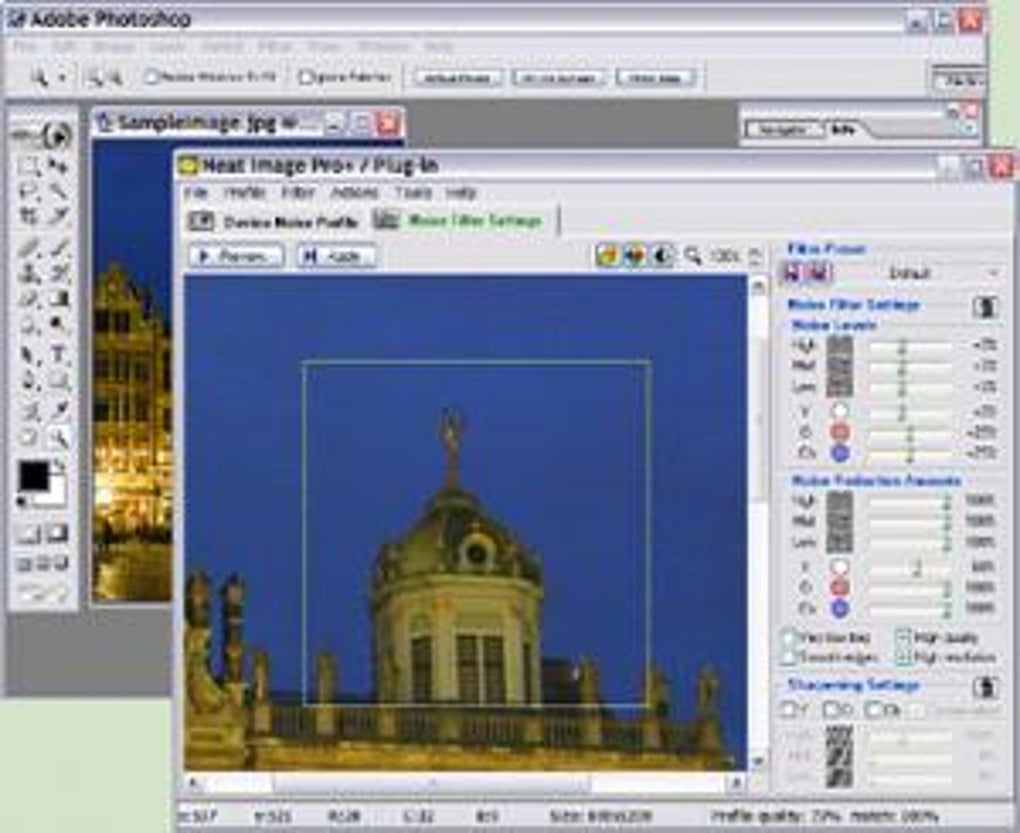
Task: Click the first Filter Preset disk icon
Action: coord(793,272)
